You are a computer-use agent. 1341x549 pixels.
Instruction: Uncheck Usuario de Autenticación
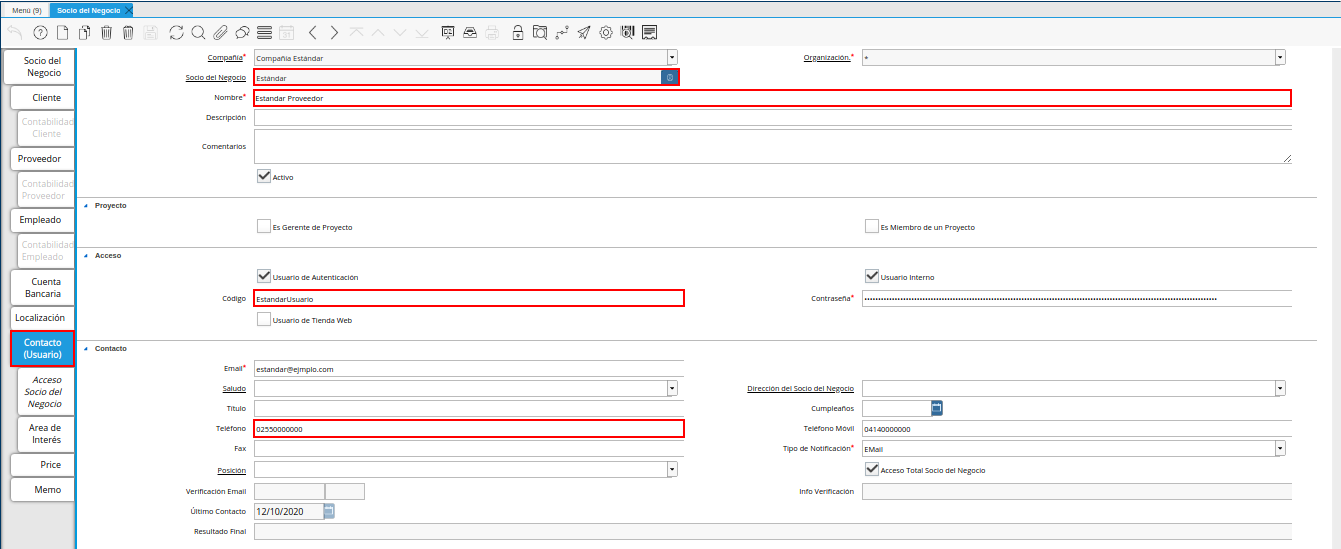click(264, 276)
